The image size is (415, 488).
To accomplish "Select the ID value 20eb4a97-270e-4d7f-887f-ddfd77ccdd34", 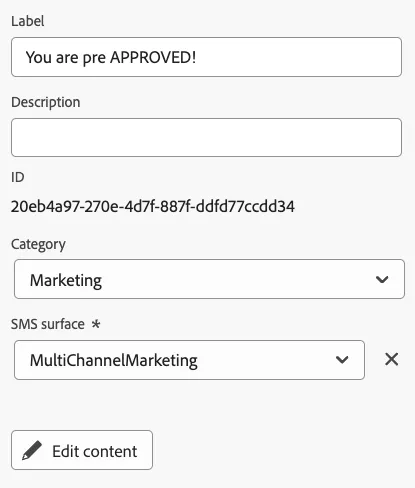I will click(153, 206).
